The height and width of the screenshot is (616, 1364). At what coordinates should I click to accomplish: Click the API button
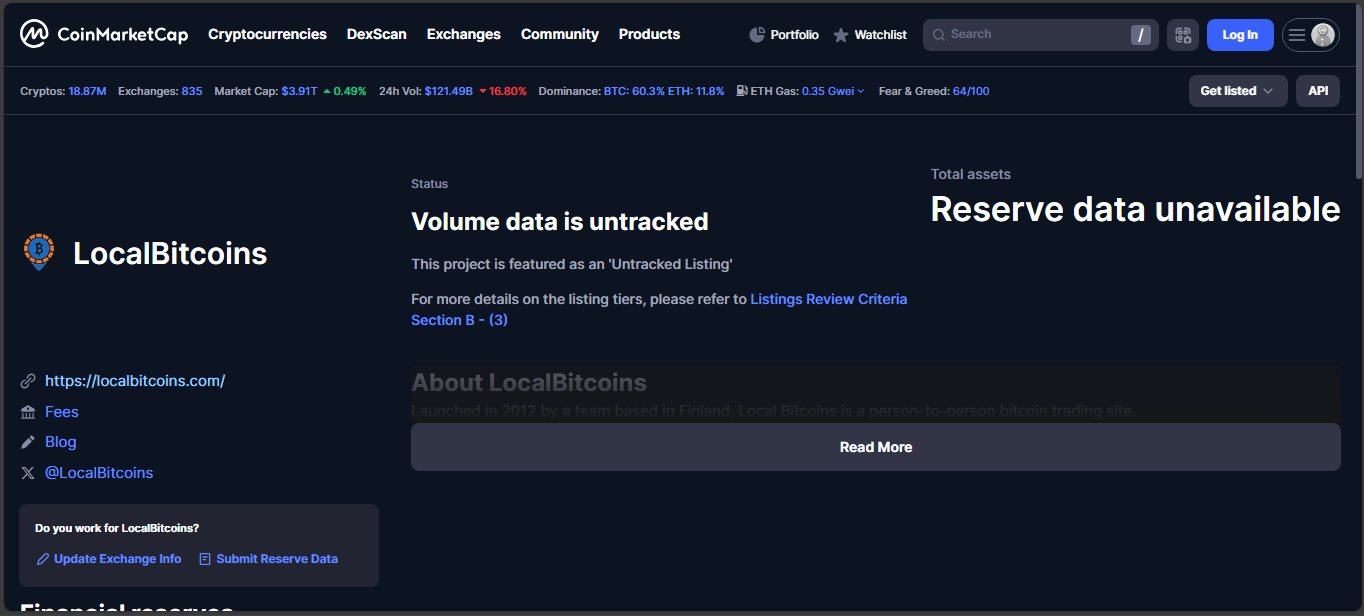[x=1318, y=91]
